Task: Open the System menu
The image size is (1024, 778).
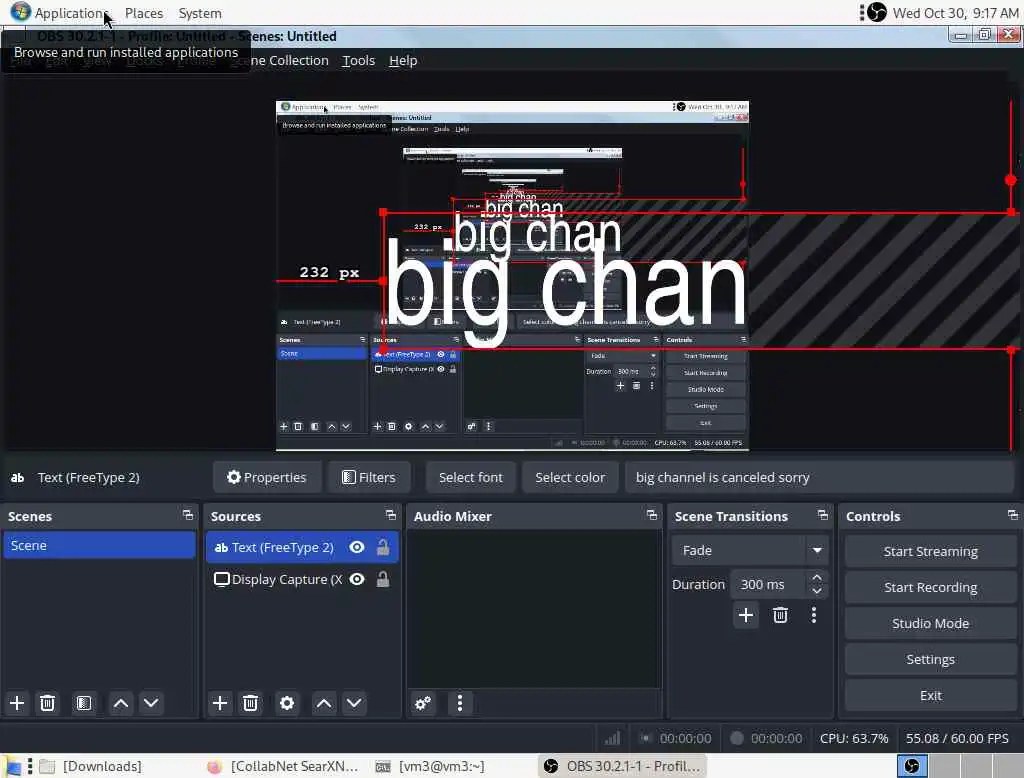Action: tap(200, 13)
